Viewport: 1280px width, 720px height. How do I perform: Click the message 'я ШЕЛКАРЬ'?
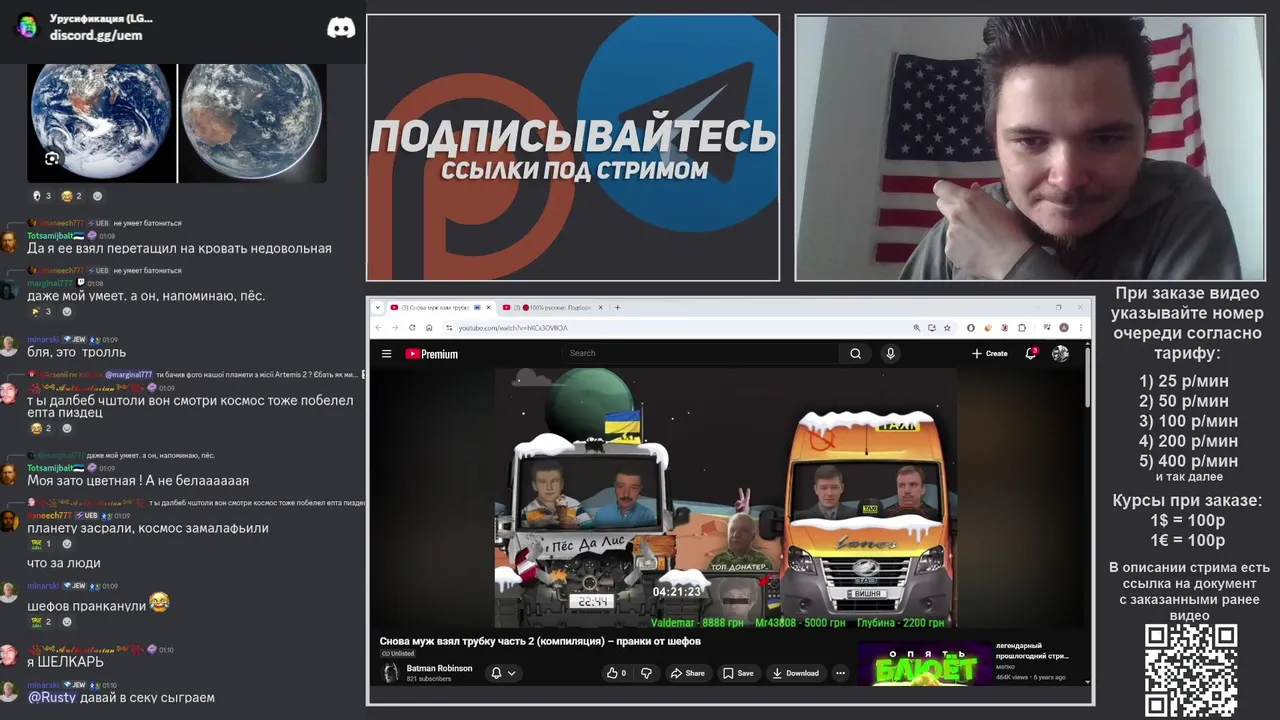[x=65, y=662]
